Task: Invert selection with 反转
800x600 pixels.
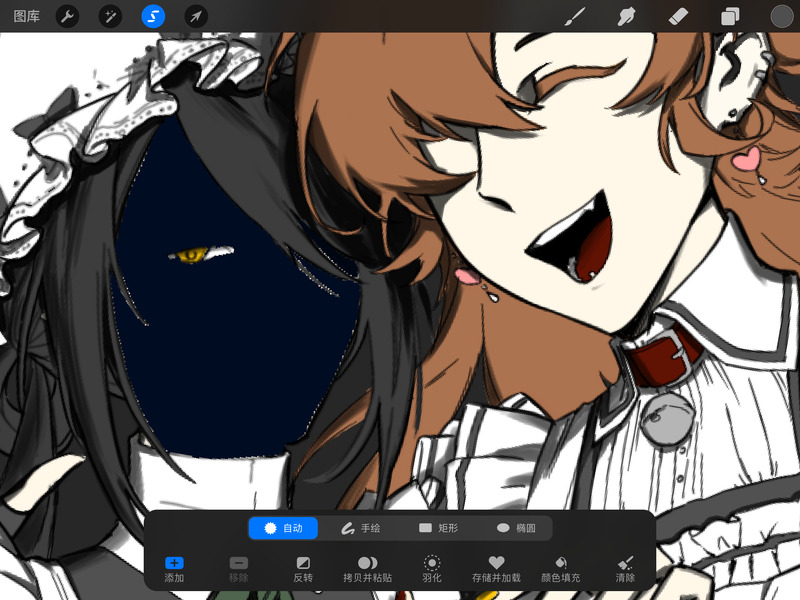Action: click(x=303, y=569)
